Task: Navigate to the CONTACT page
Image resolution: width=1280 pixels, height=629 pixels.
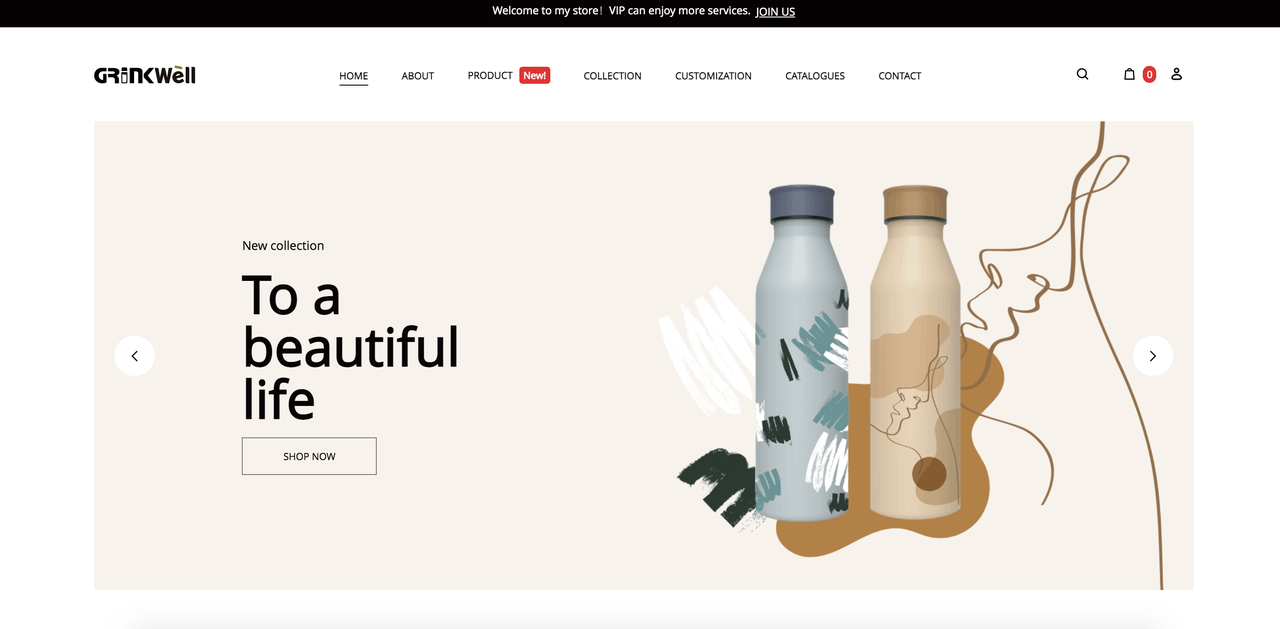Action: [x=900, y=76]
